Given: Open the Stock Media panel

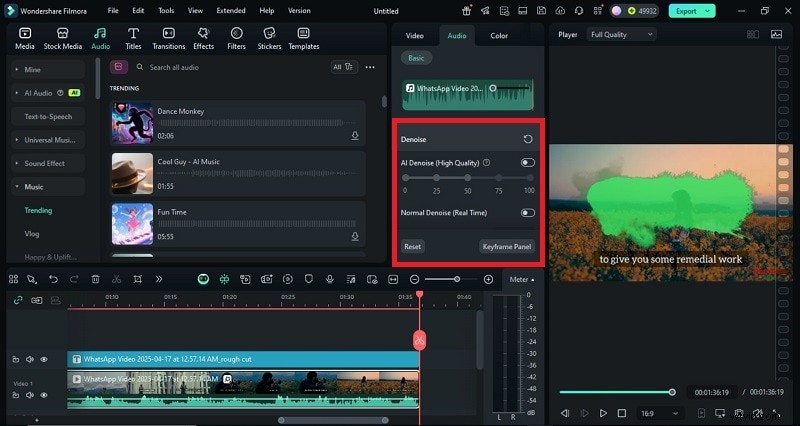Looking at the screenshot, I should click(62, 39).
